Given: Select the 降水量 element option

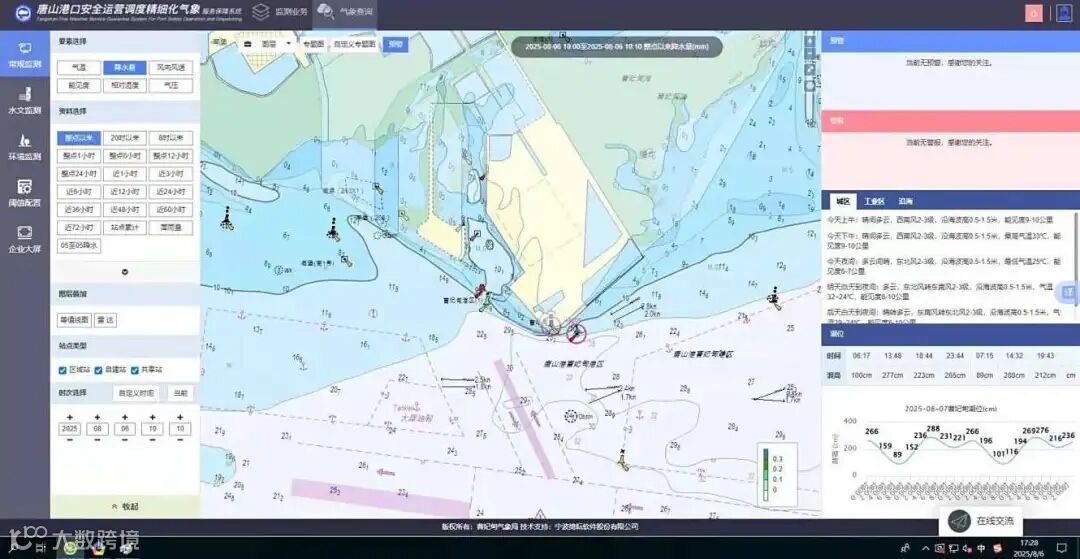Looking at the screenshot, I should (125, 67).
